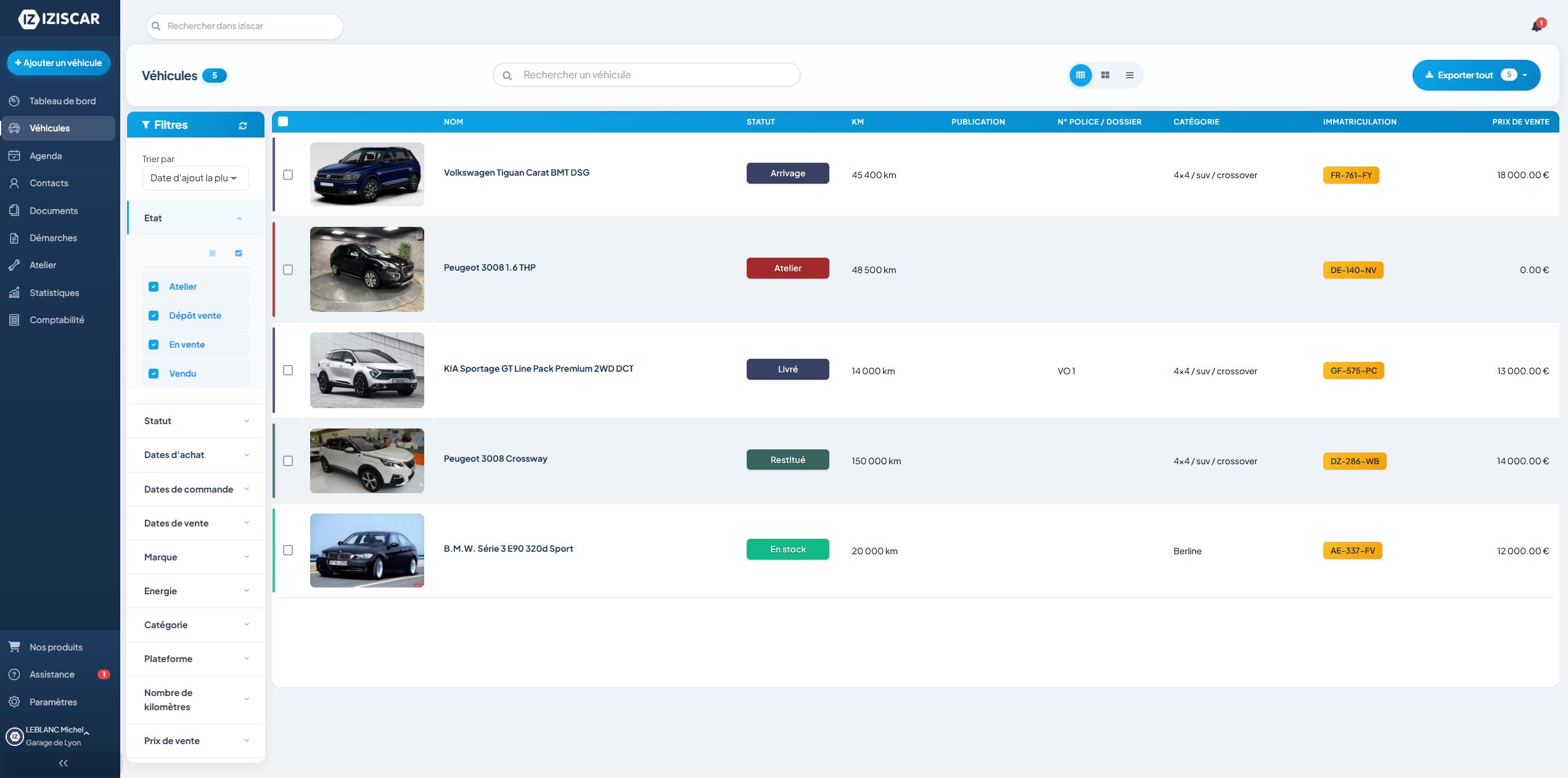Image resolution: width=1568 pixels, height=778 pixels.
Task: Expand the Energie filter section
Action: tap(196, 591)
